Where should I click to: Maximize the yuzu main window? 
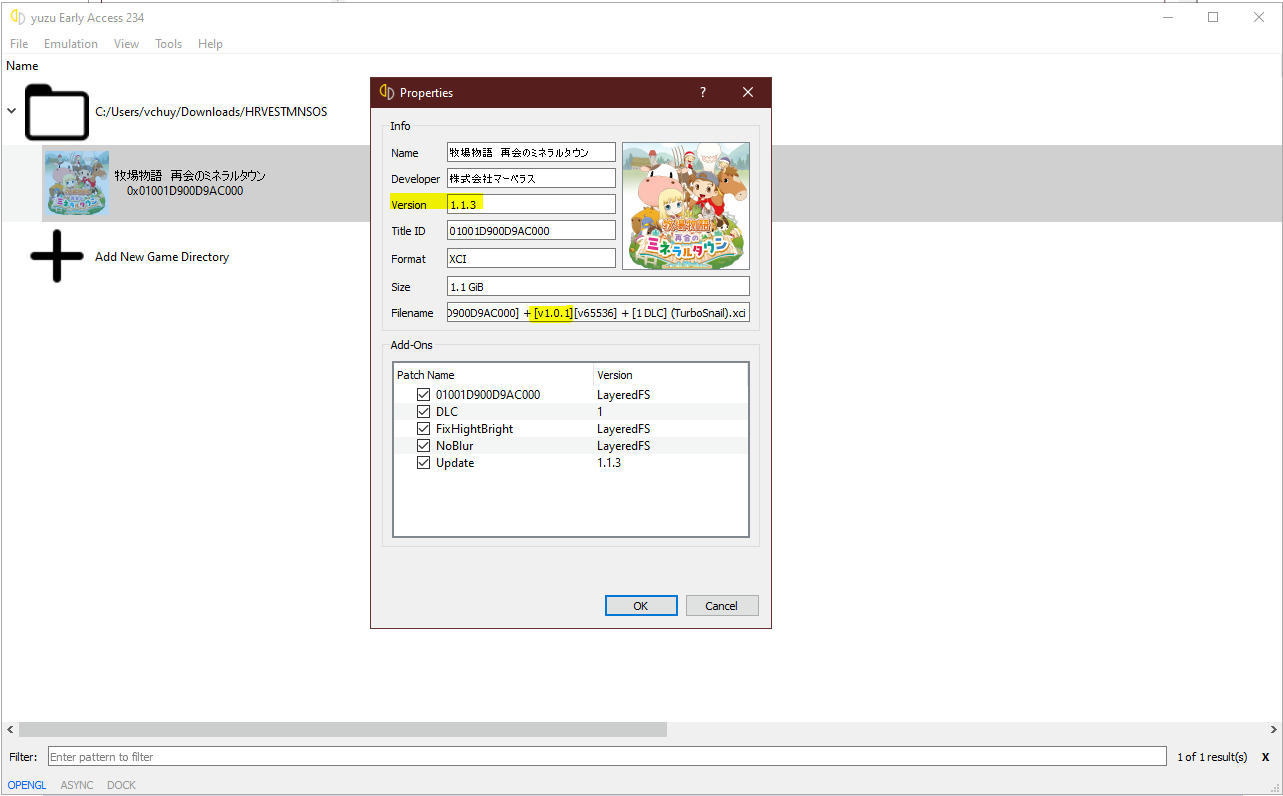coord(1213,17)
